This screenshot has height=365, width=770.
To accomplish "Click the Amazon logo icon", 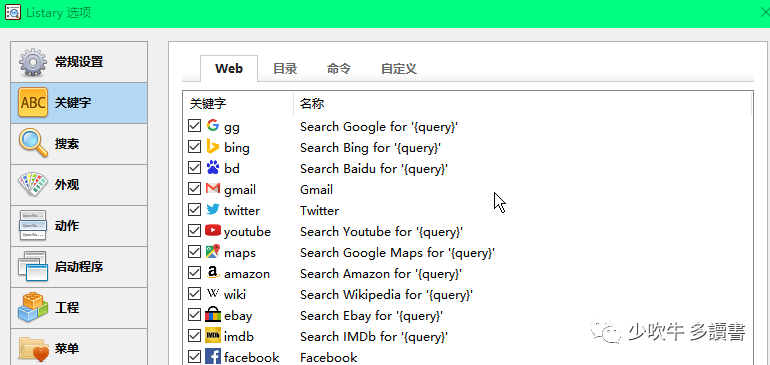I will point(213,273).
